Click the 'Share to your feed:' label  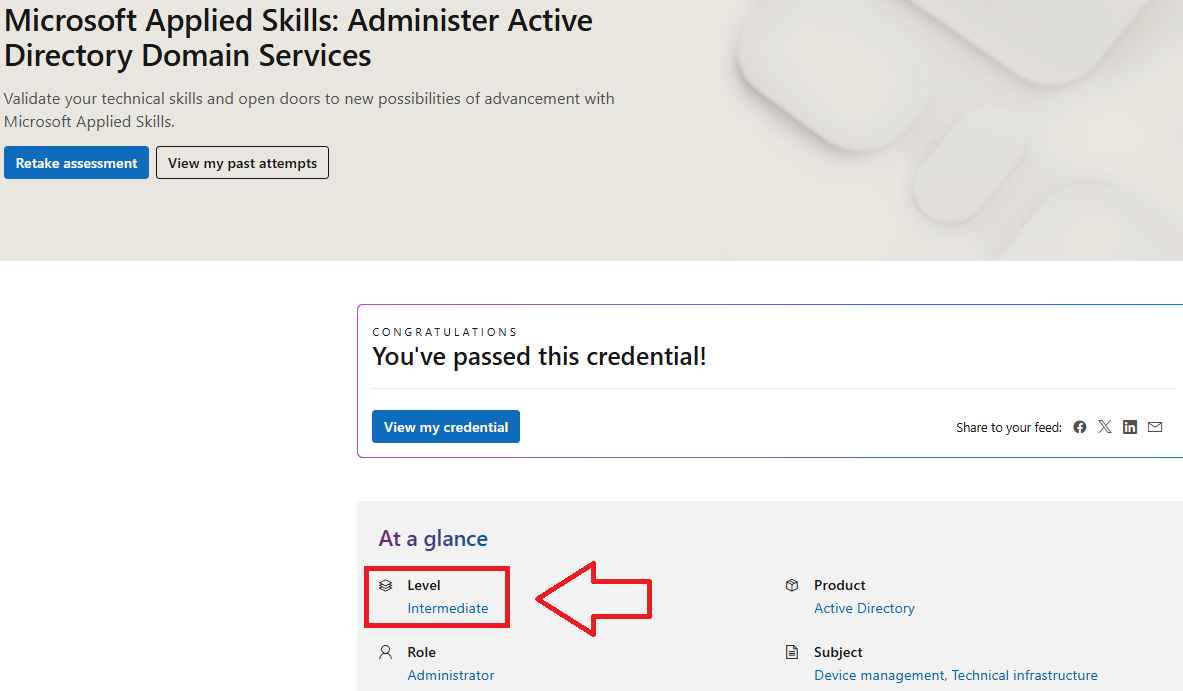tap(1009, 427)
